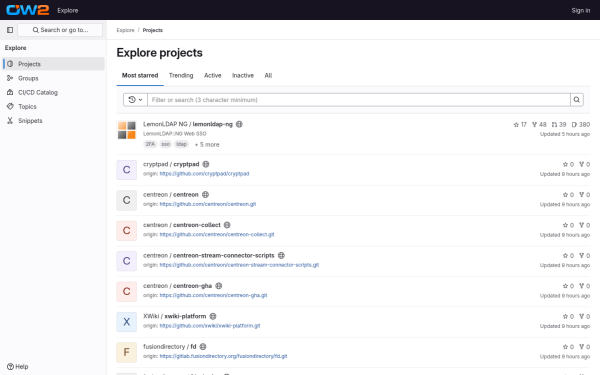This screenshot has width=600, height=375.
Task: Open CI/CD Catalog in the sidebar
Action: click(x=54, y=92)
